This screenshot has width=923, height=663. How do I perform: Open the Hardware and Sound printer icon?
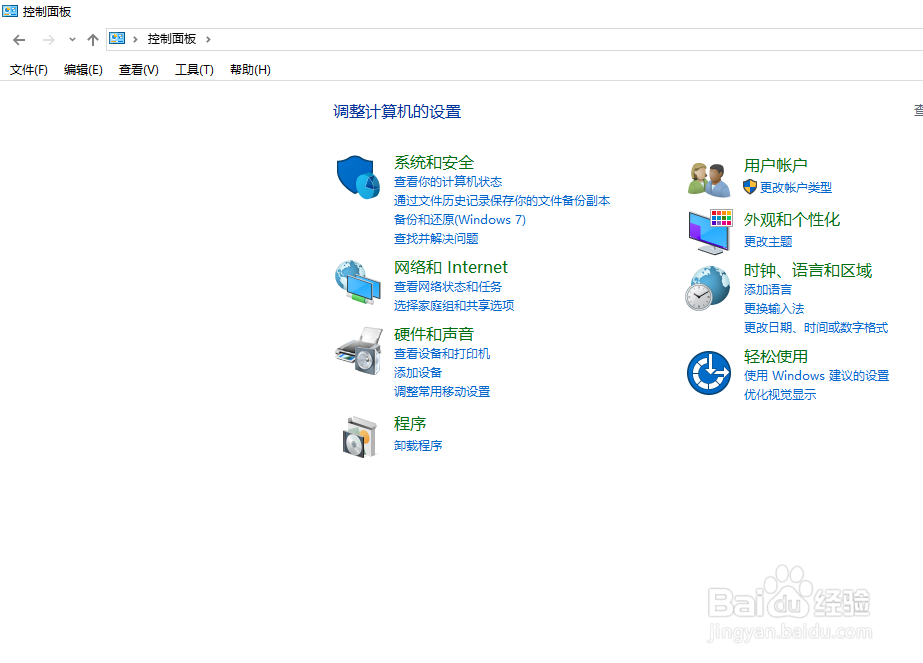click(358, 351)
